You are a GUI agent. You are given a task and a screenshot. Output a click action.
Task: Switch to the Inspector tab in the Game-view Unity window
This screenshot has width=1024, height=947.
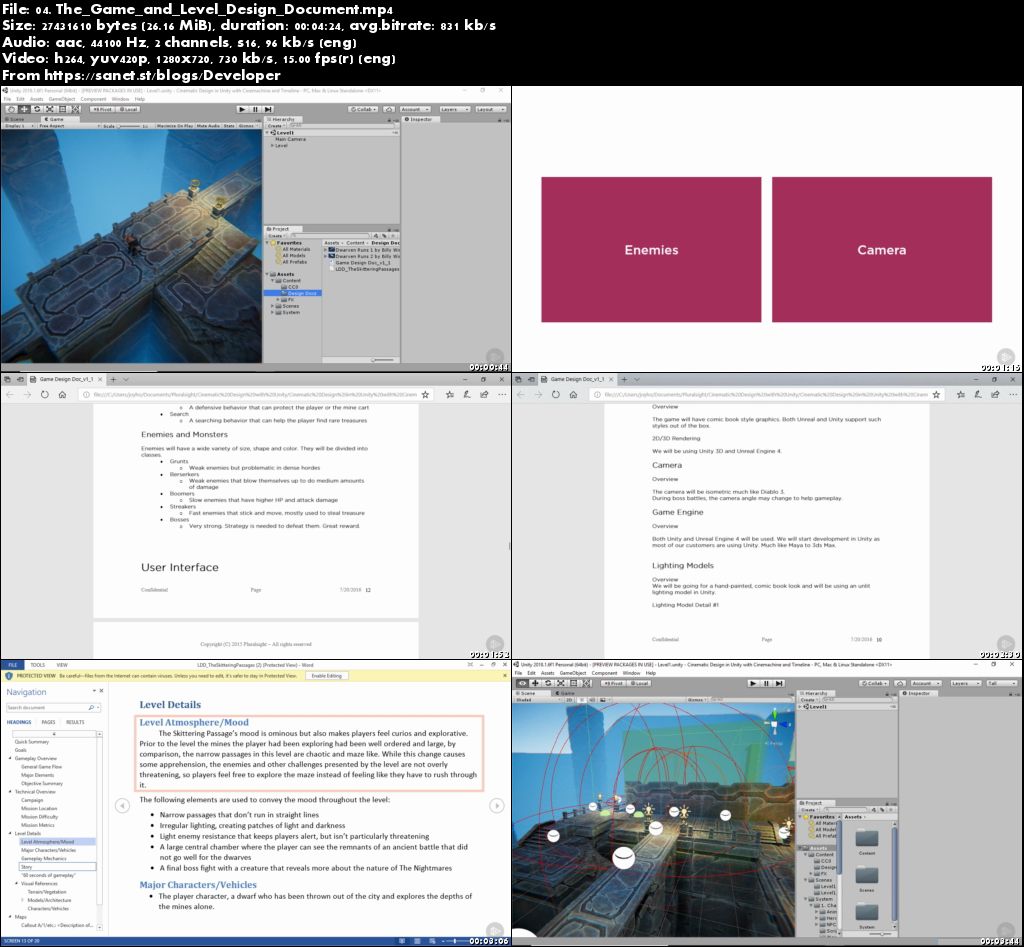[x=419, y=119]
